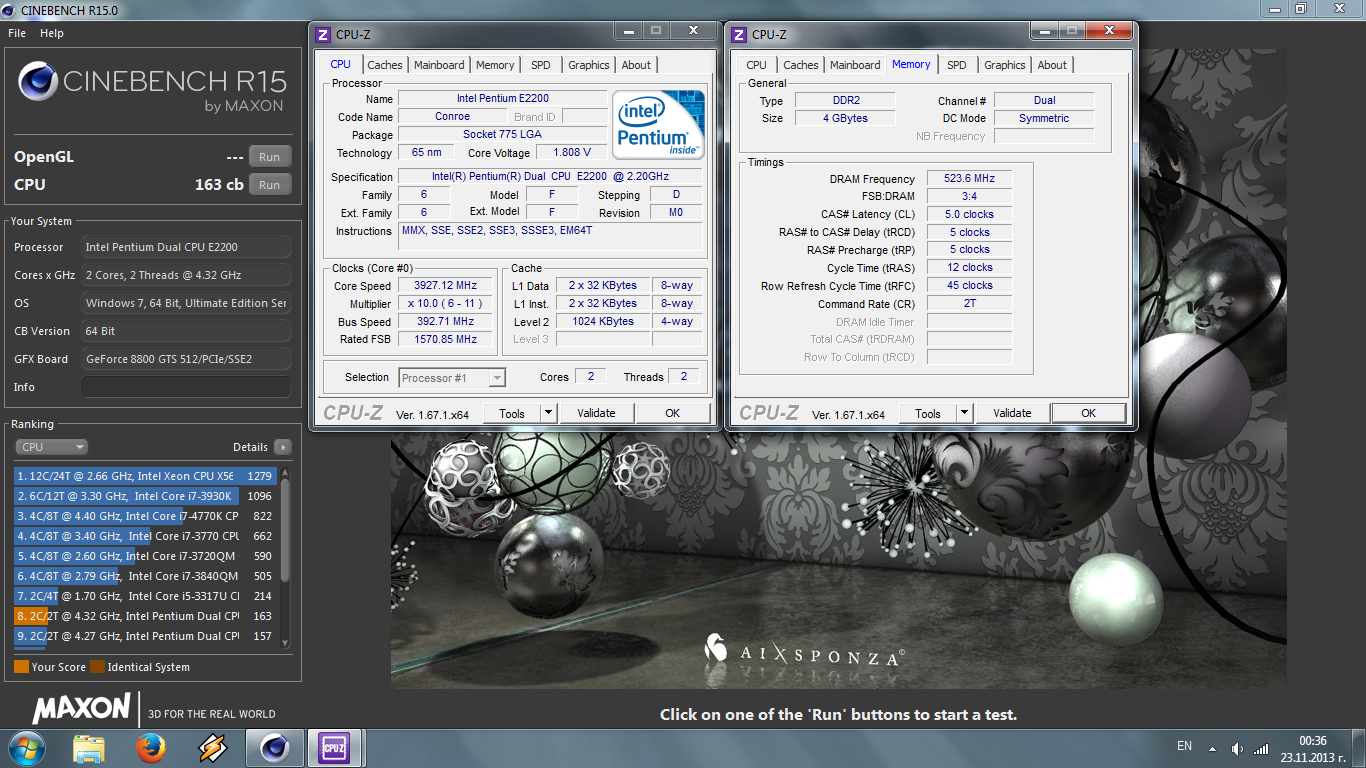This screenshot has width=1366, height=768.
Task: Switch to Cinebench taskbar icon
Action: pos(274,747)
